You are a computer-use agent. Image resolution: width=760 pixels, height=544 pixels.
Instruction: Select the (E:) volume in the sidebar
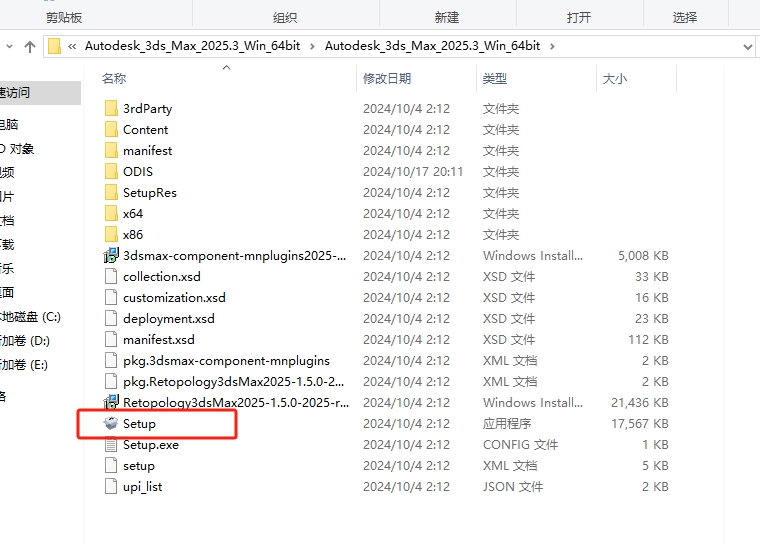tap(24, 365)
